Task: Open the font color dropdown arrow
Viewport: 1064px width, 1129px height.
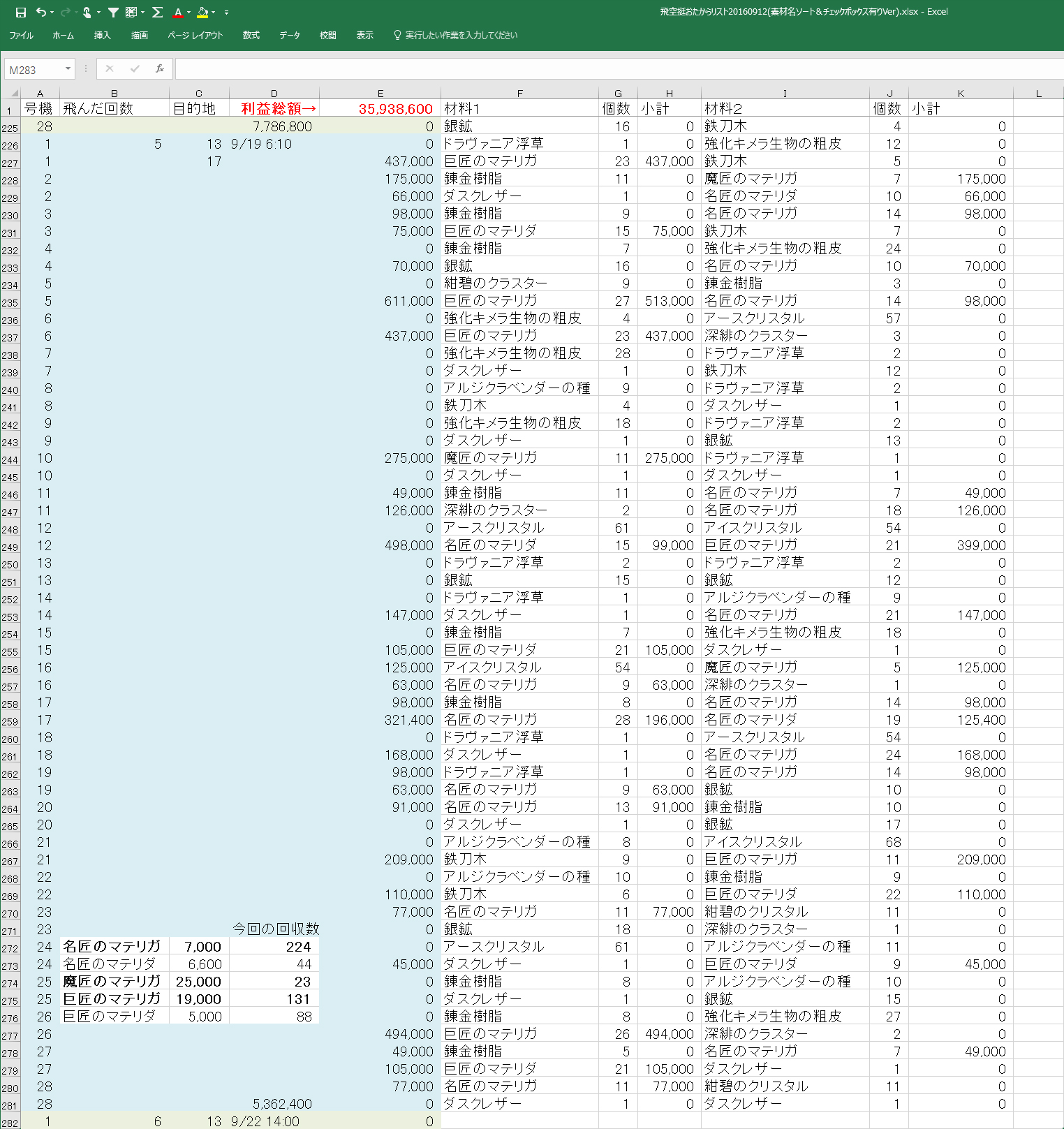Action: click(x=190, y=12)
